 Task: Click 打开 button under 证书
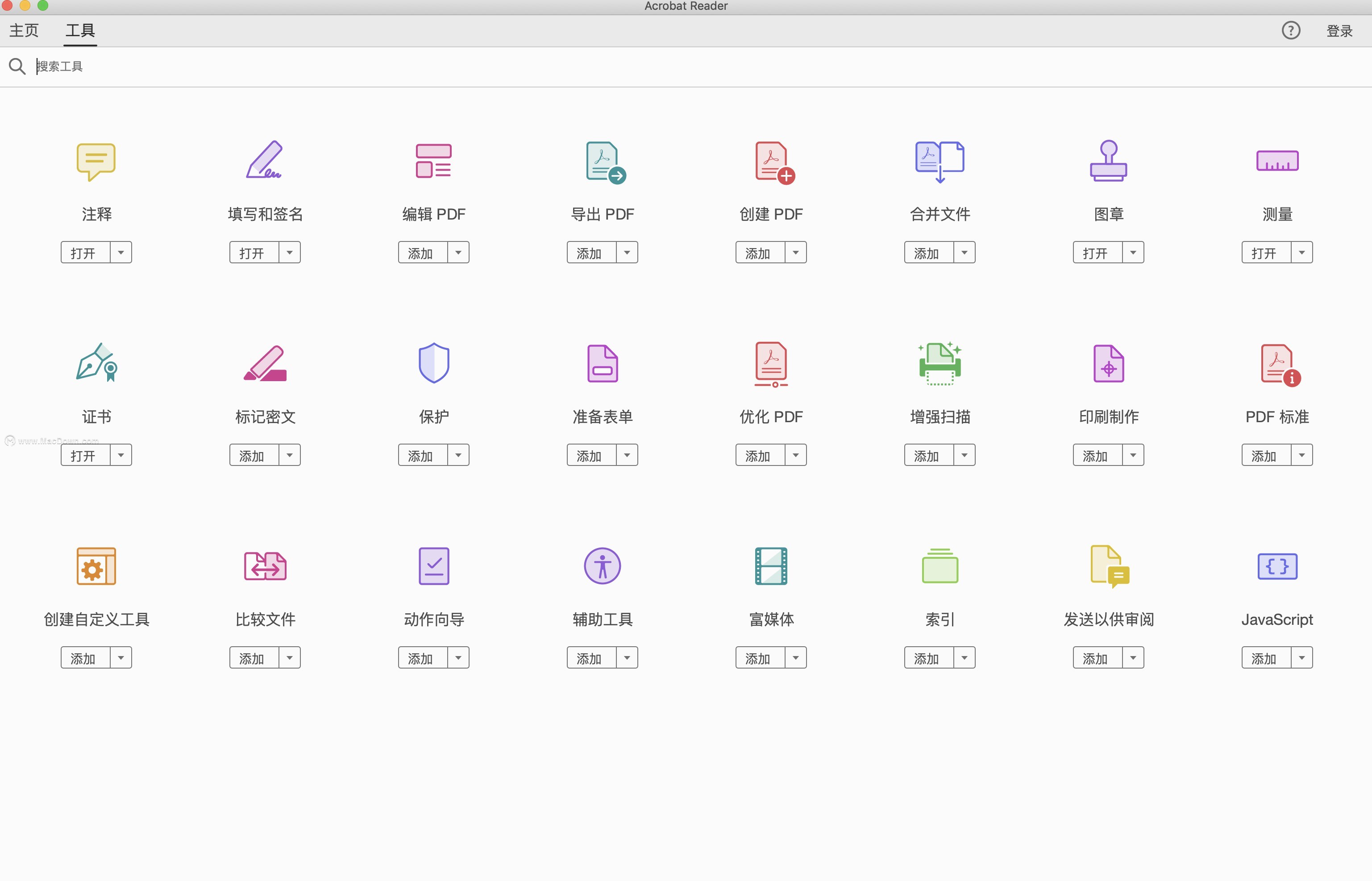[x=85, y=455]
